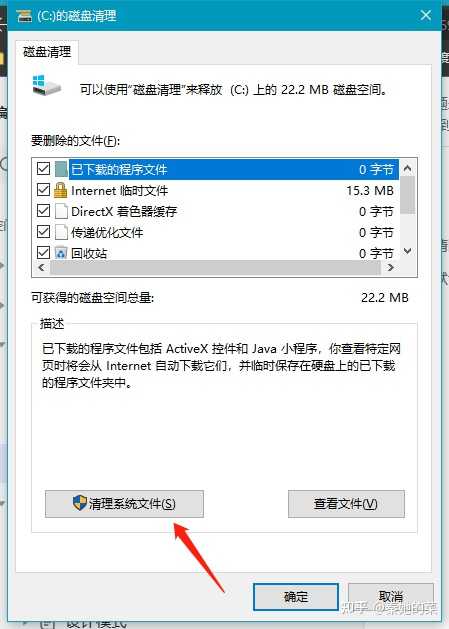The width and height of the screenshot is (449, 629).
Task: Uncheck the 回收站 checkbox
Action: [x=43, y=253]
